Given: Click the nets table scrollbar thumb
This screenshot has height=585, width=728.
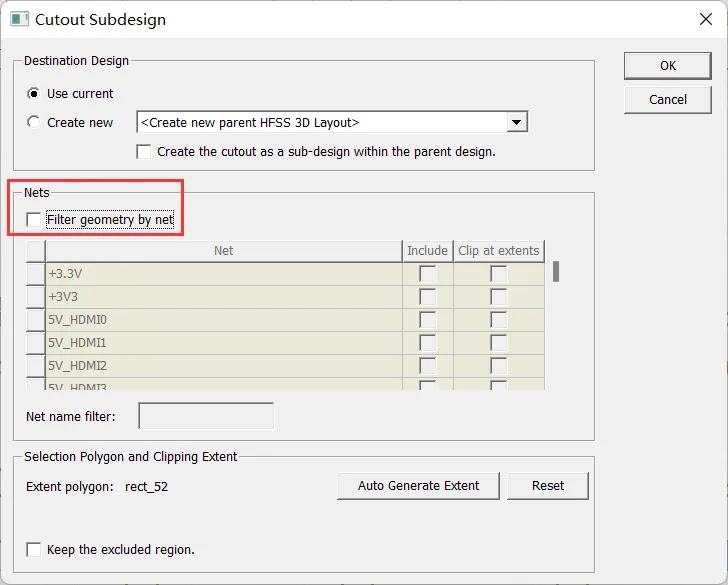Looking at the screenshot, I should tap(556, 272).
